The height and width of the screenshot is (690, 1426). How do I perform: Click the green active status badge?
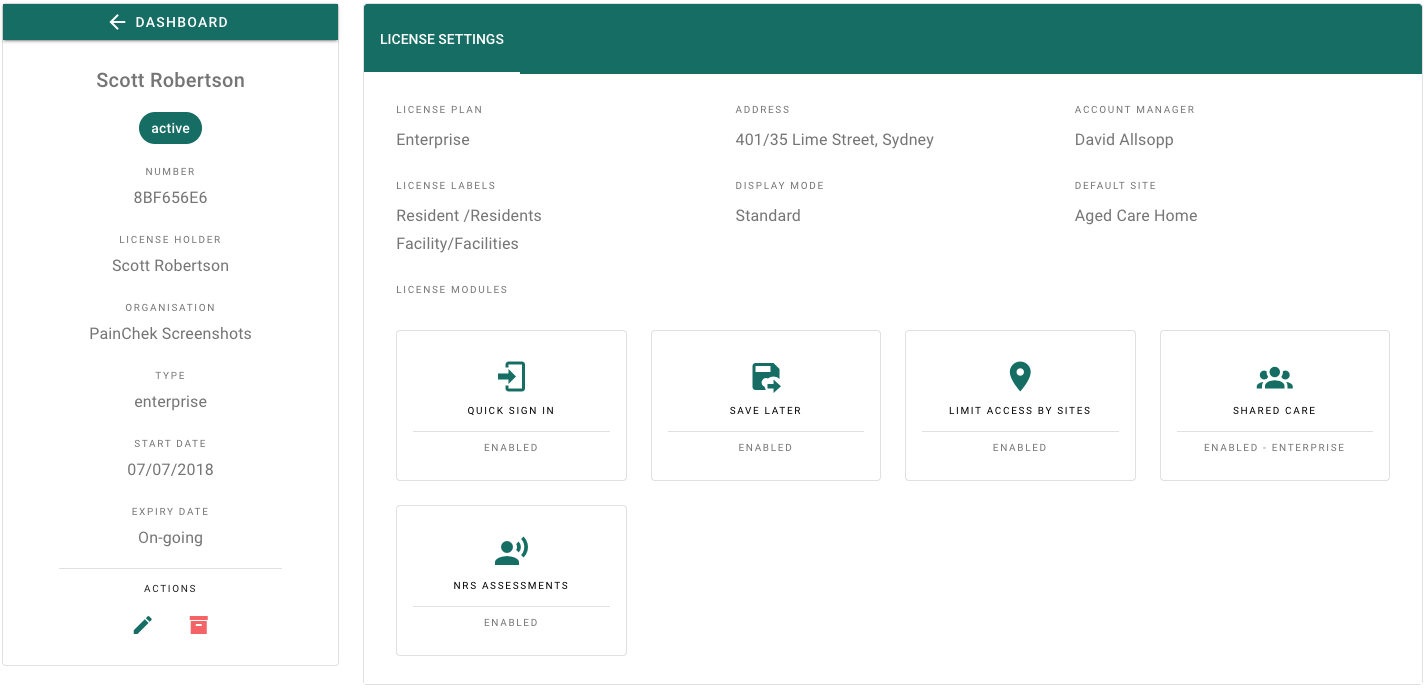click(x=170, y=128)
